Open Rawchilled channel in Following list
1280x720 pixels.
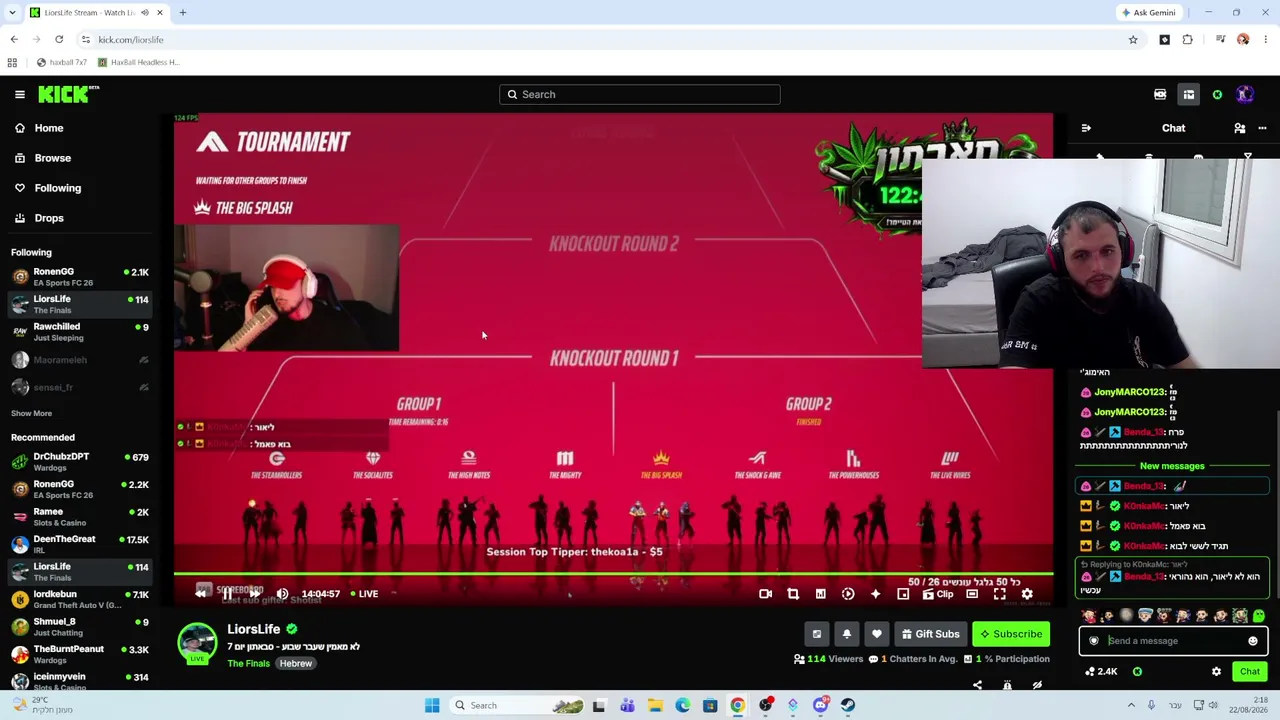pyautogui.click(x=80, y=332)
